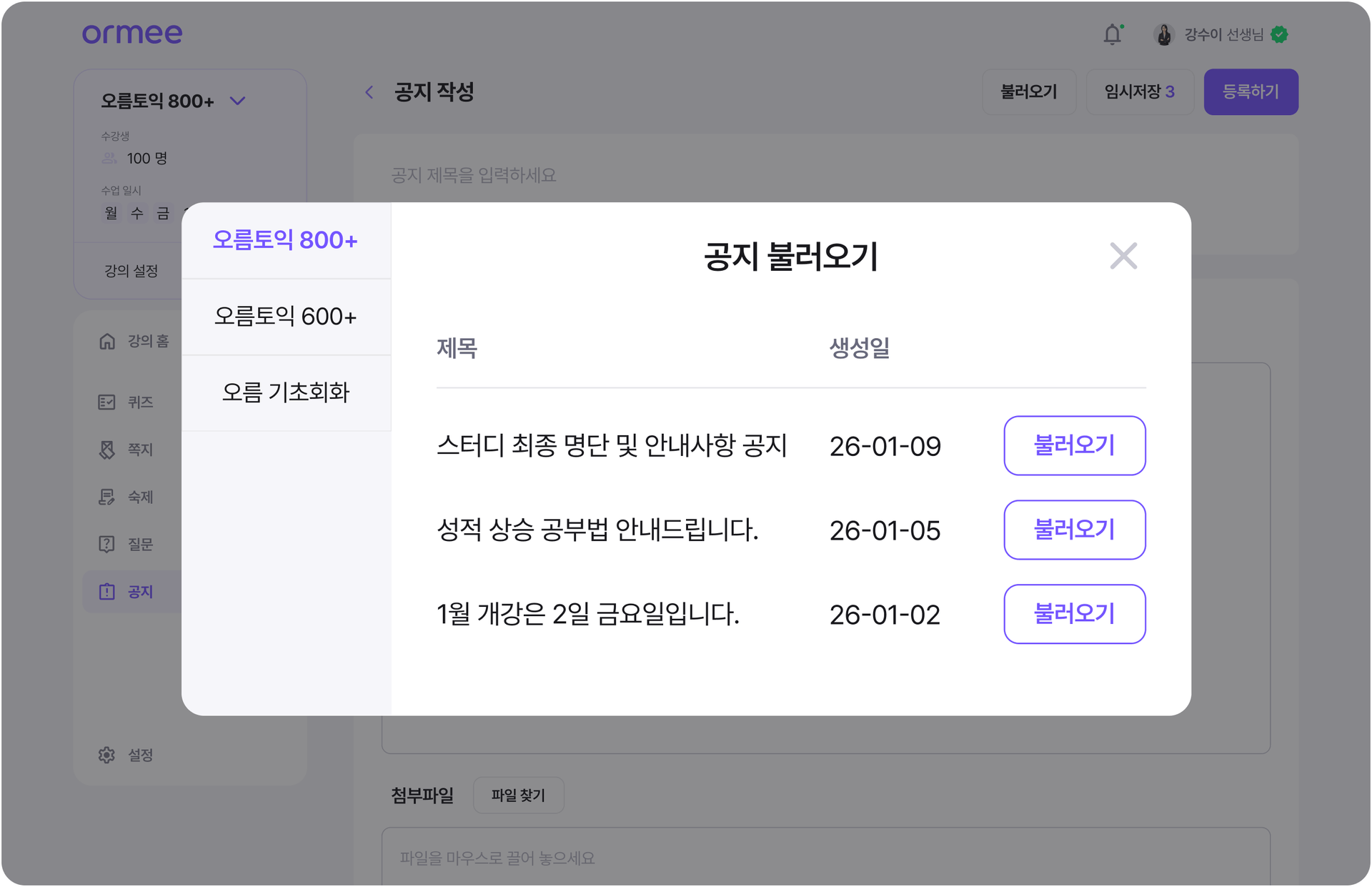Image resolution: width=1372 pixels, height=887 pixels.
Task: Select the 질문 question icon
Action: (106, 544)
